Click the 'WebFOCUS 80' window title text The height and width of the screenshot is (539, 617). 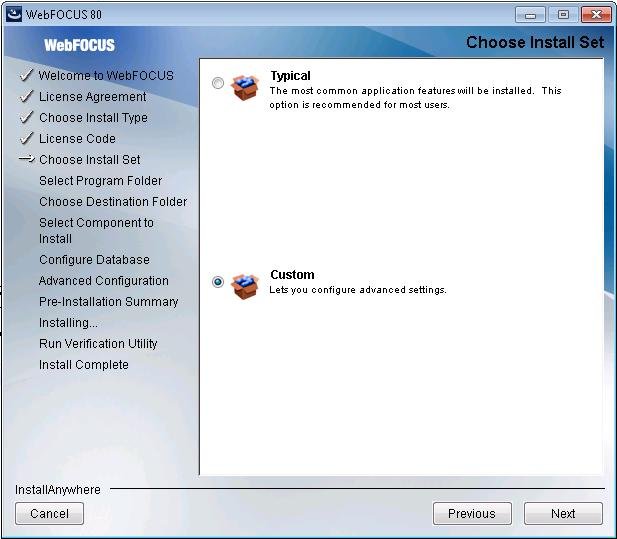coord(64,15)
